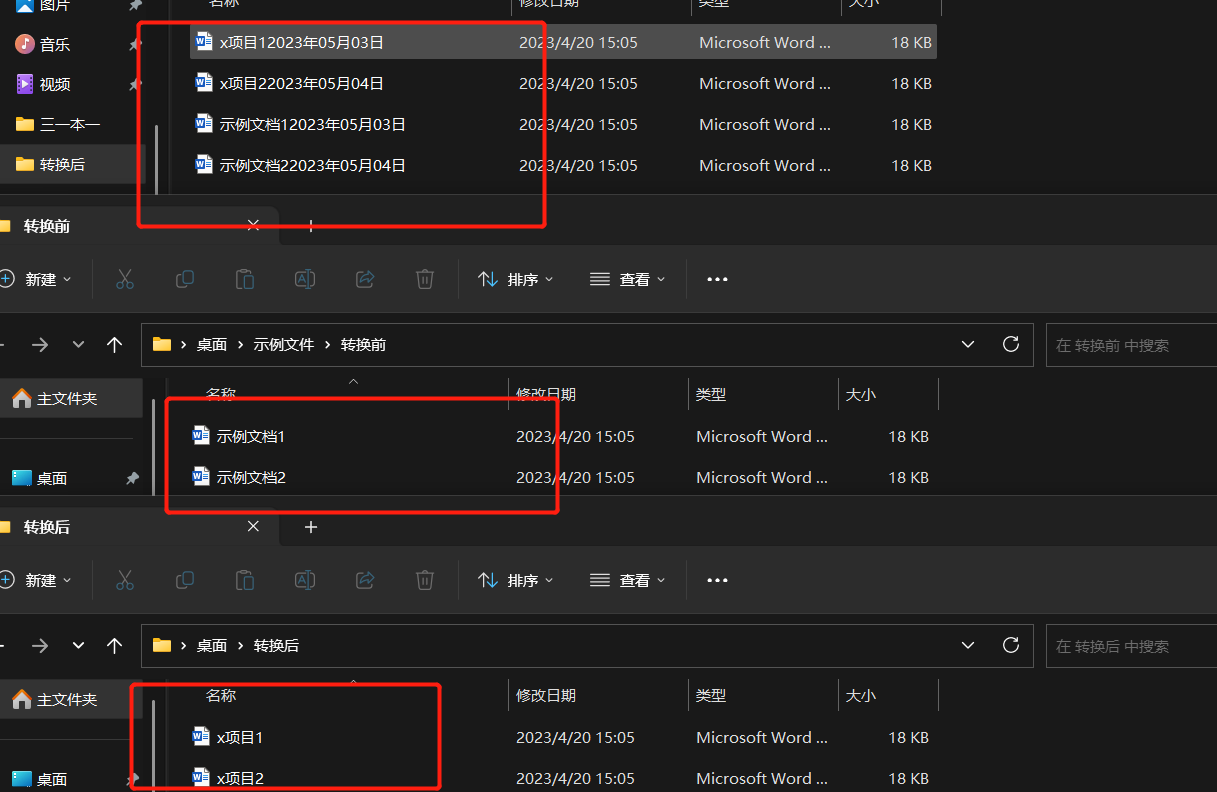The height and width of the screenshot is (792, 1217).
Task: Open the three-dot more options in 转换前 window
Action: coord(717,279)
